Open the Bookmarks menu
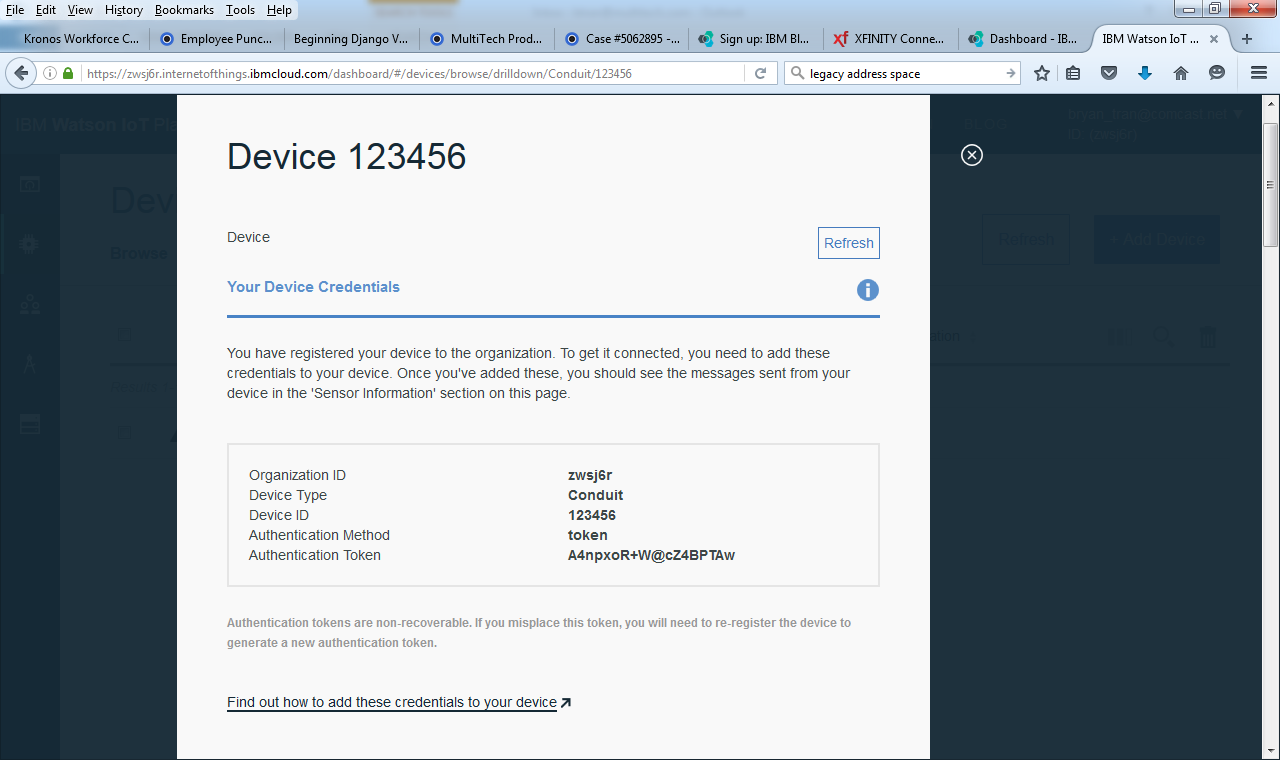Viewport: 1280px width, 760px height. pos(184,9)
